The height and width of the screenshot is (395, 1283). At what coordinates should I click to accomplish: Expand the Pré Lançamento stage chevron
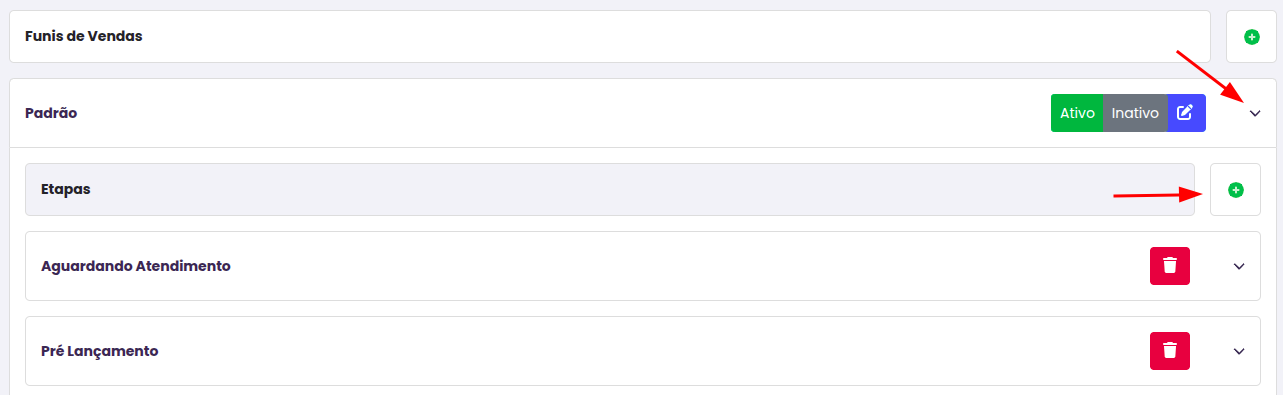pos(1239,351)
